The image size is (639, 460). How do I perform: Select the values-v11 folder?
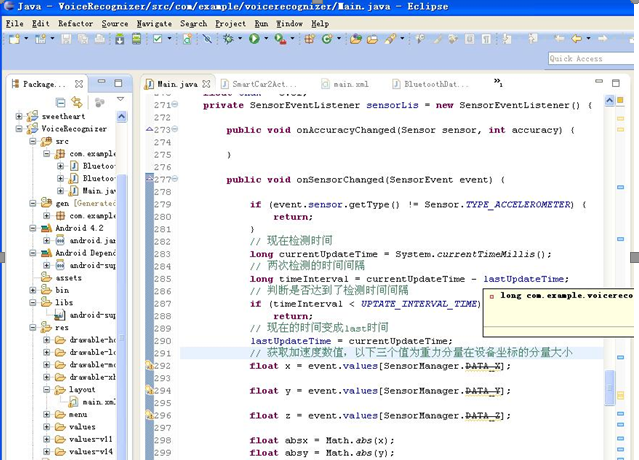click(84, 439)
